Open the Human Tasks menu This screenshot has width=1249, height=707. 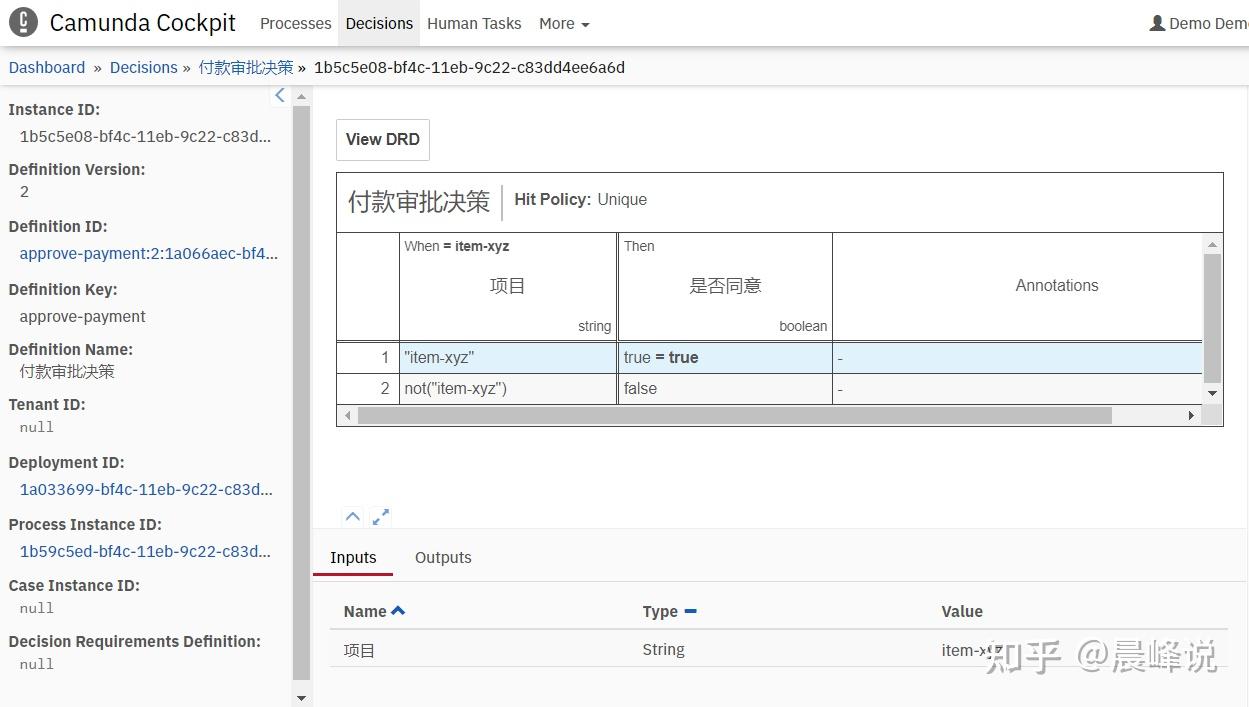474,23
